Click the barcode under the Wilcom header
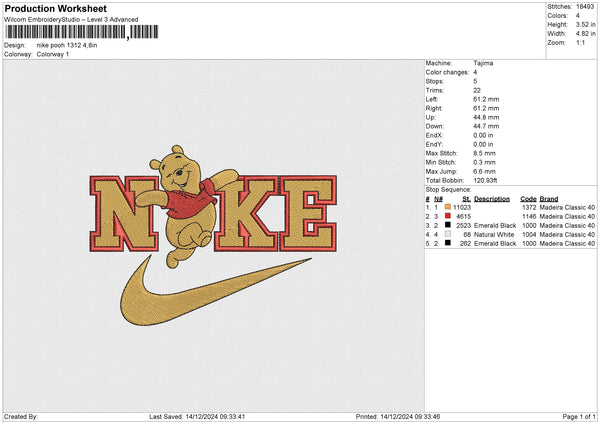This screenshot has width=600, height=424. pyautogui.click(x=82, y=32)
